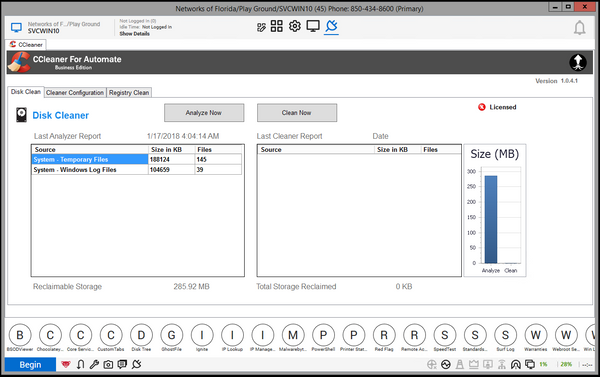Click the Analyze bar in Size chart
The height and width of the screenshot is (377, 600).
click(491, 219)
